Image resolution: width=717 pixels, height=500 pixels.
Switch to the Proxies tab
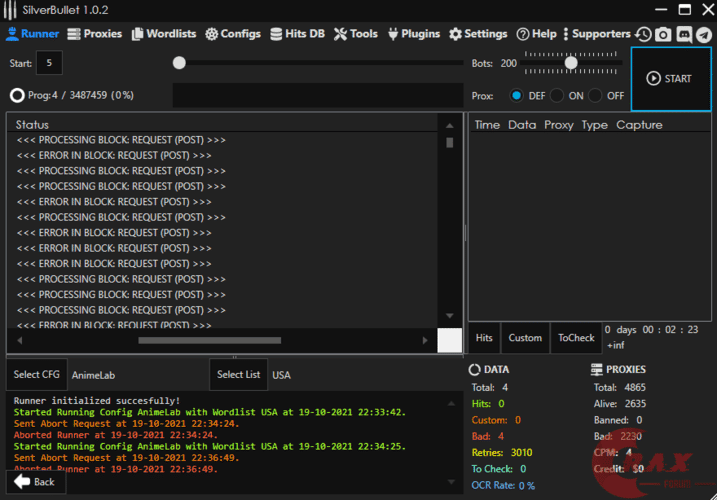pyautogui.click(x=95, y=34)
